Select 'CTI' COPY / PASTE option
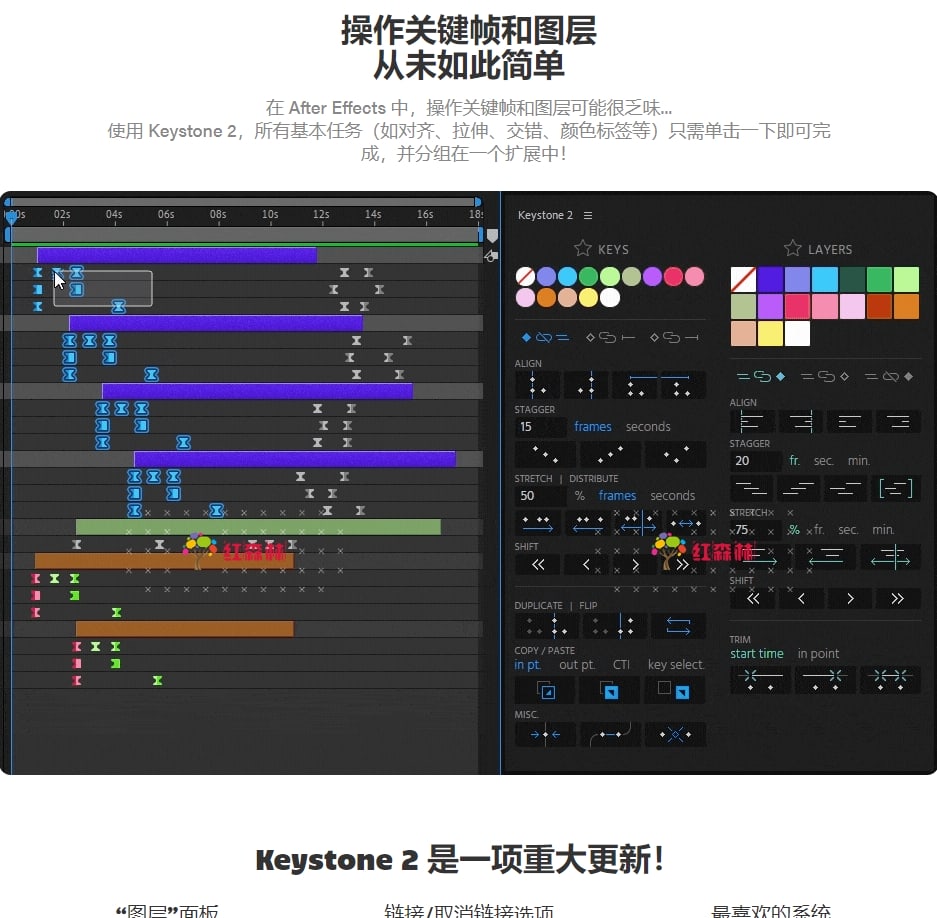The width and height of the screenshot is (937, 918). click(621, 665)
